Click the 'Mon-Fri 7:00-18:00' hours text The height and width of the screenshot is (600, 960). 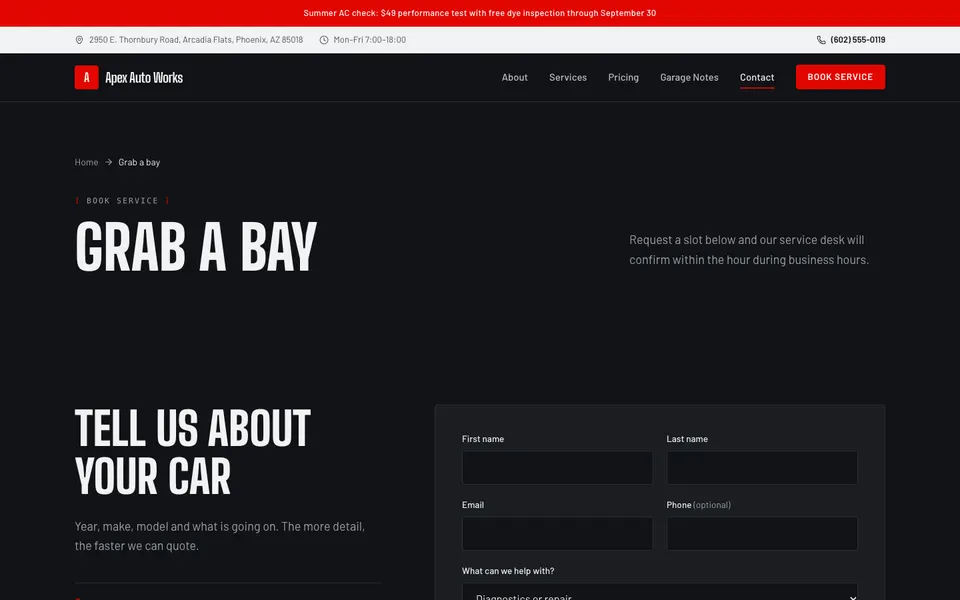click(x=369, y=40)
